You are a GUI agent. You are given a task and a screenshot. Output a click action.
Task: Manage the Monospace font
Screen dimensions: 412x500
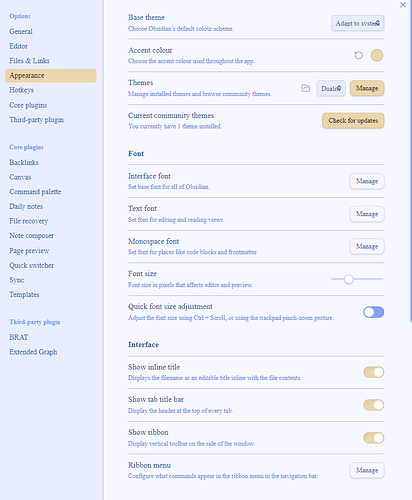pyautogui.click(x=367, y=246)
